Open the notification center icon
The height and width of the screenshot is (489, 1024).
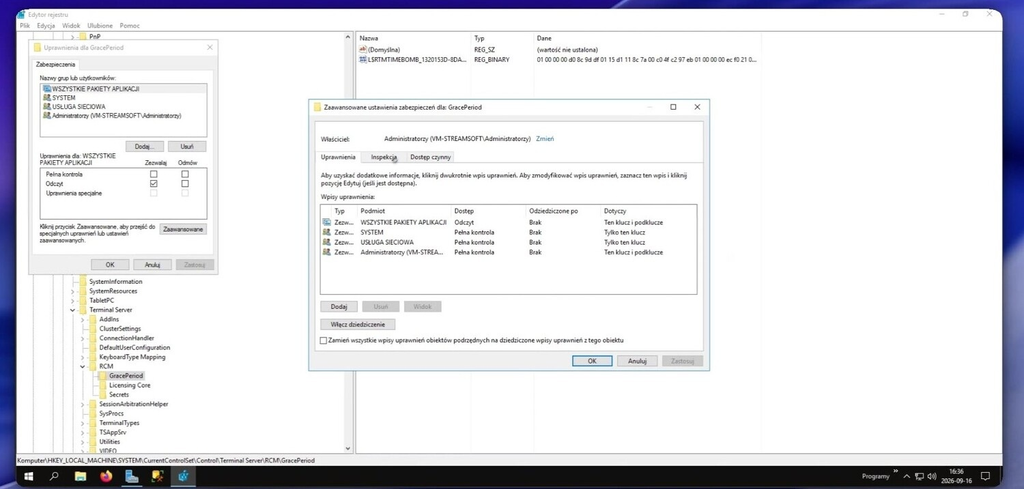click(x=986, y=477)
